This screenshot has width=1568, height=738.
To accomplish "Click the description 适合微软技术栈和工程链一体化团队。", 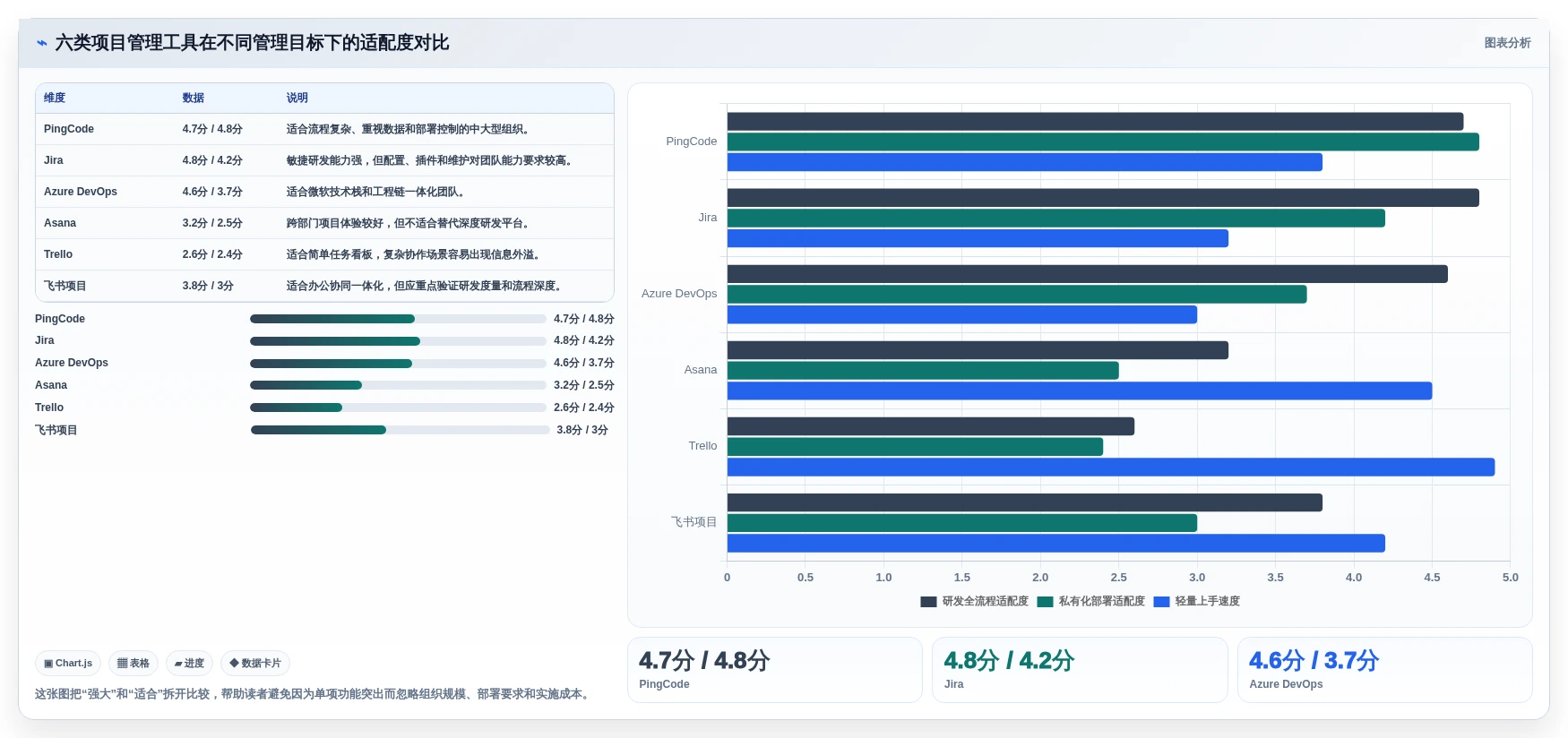I will [376, 192].
